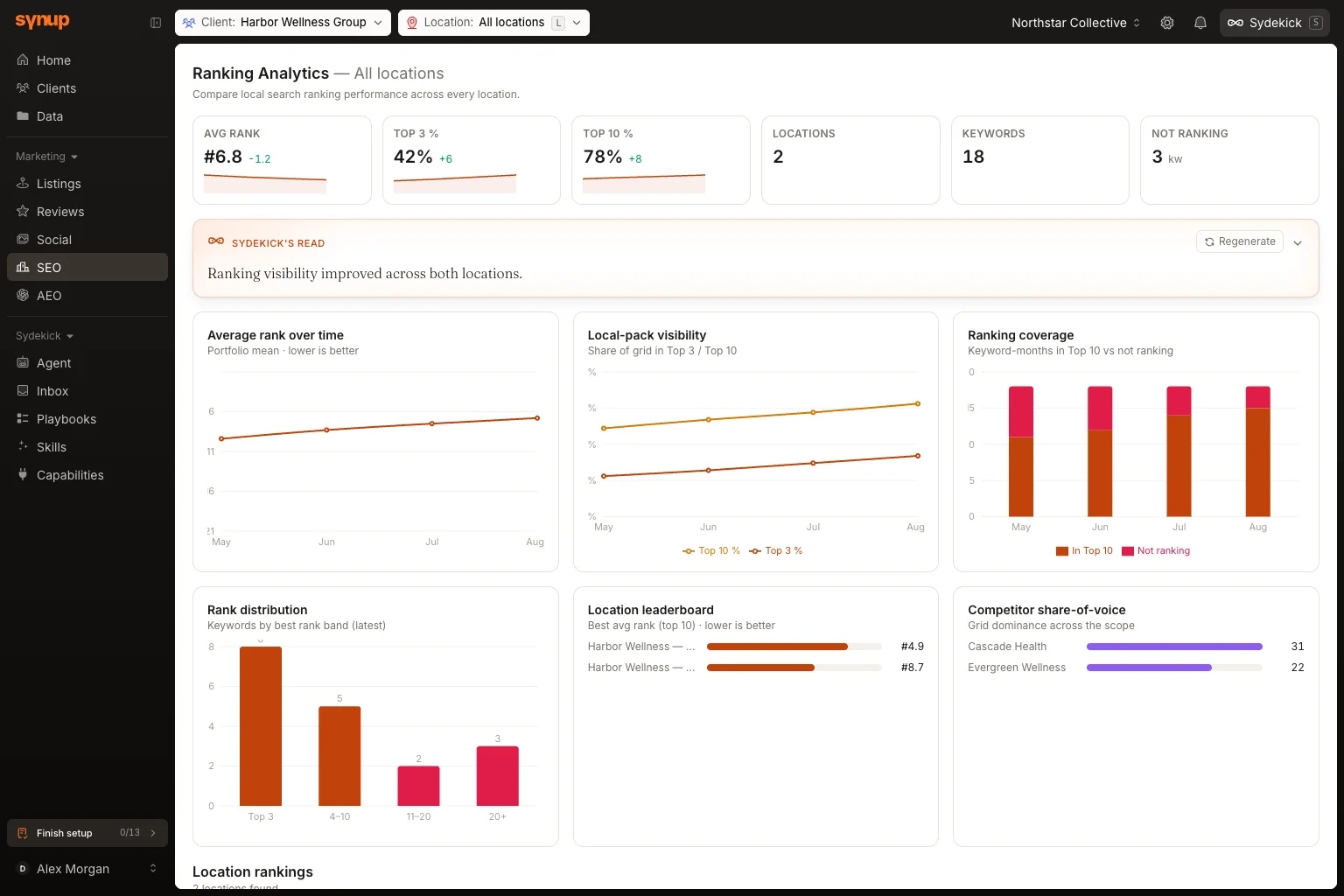Screen dimensions: 1344x896
Task: Click the Client people icon
Action: 189,23
